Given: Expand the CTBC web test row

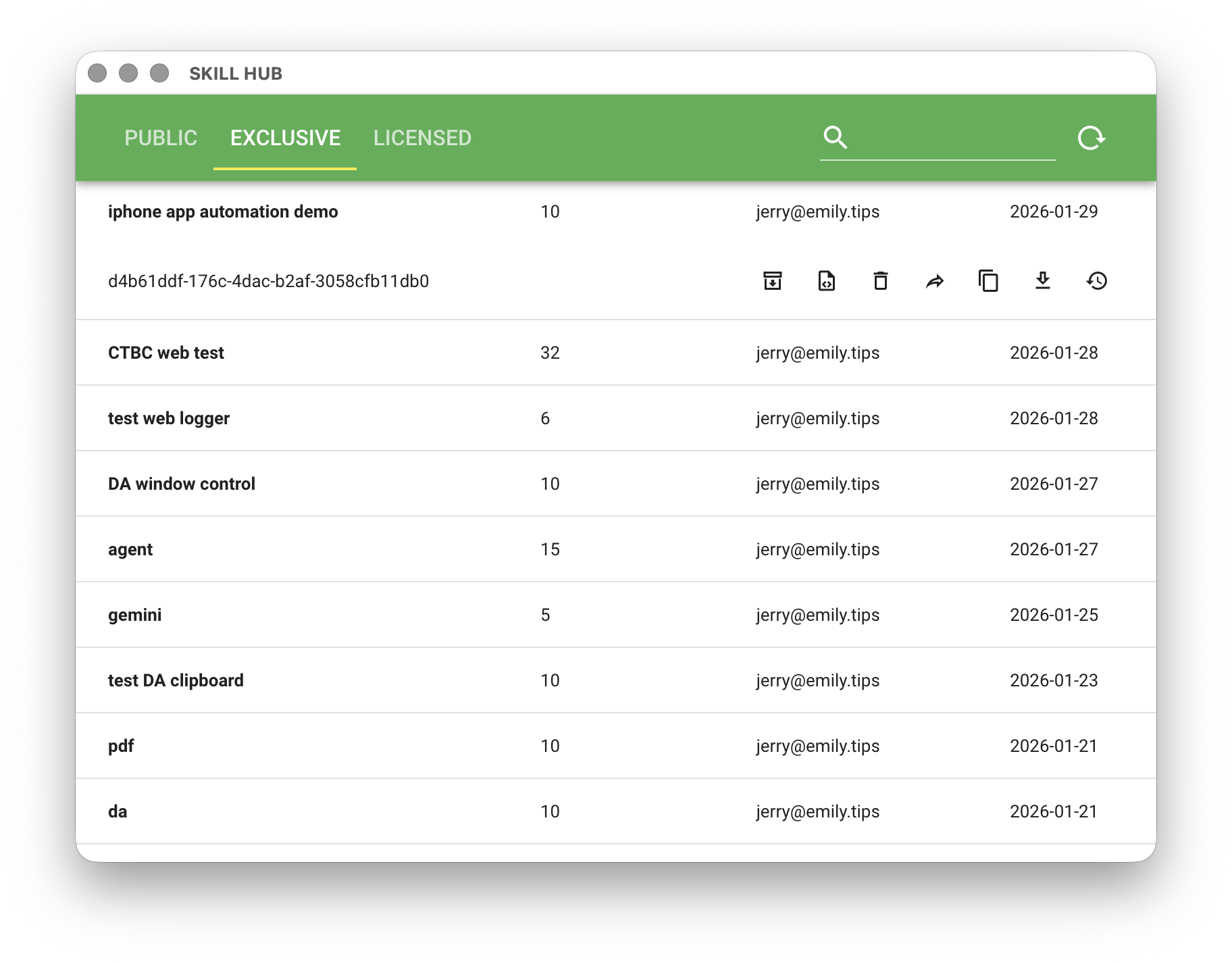Looking at the screenshot, I should [x=166, y=353].
